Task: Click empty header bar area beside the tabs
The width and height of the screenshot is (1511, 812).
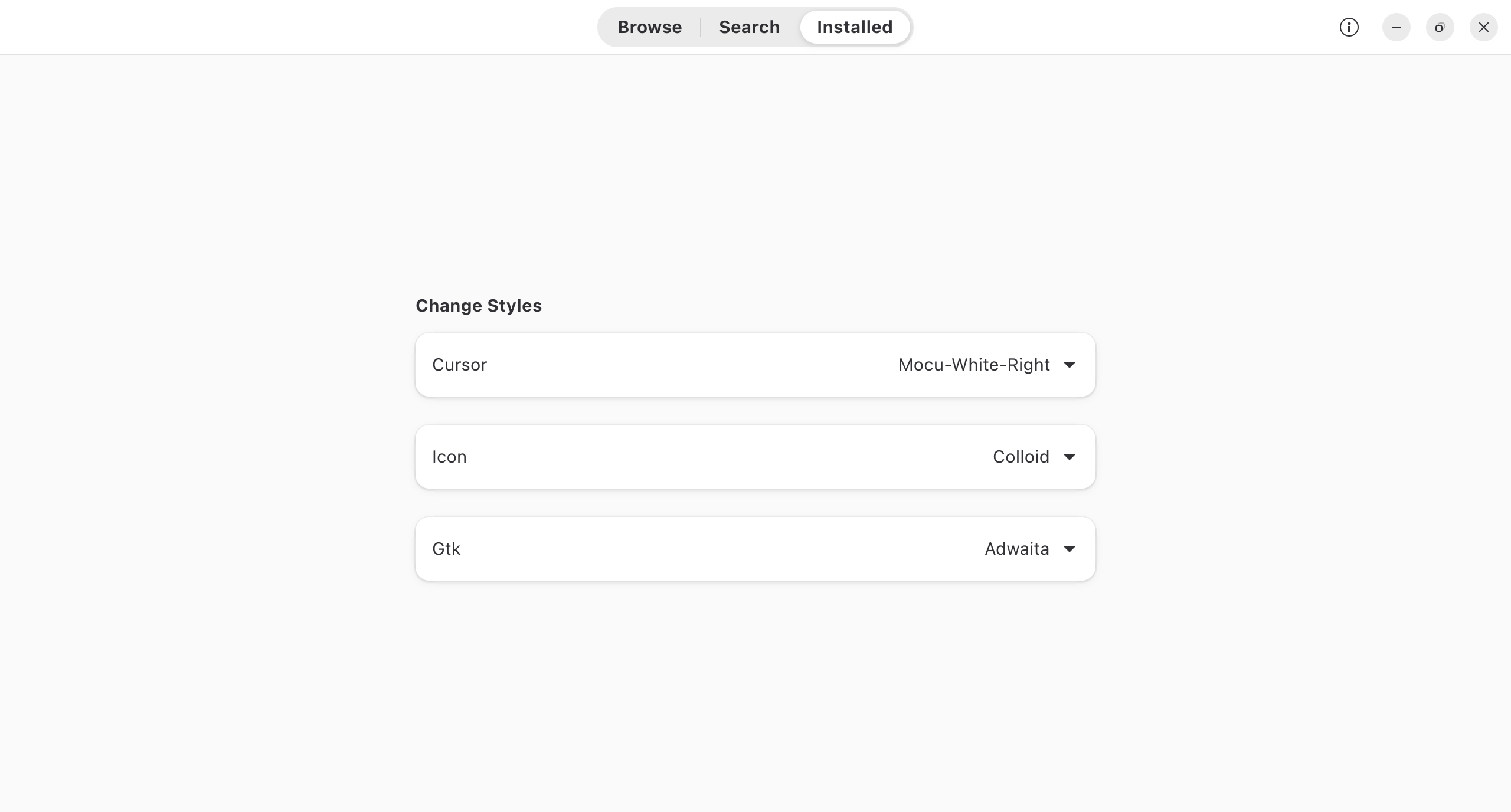Action: coord(295,27)
